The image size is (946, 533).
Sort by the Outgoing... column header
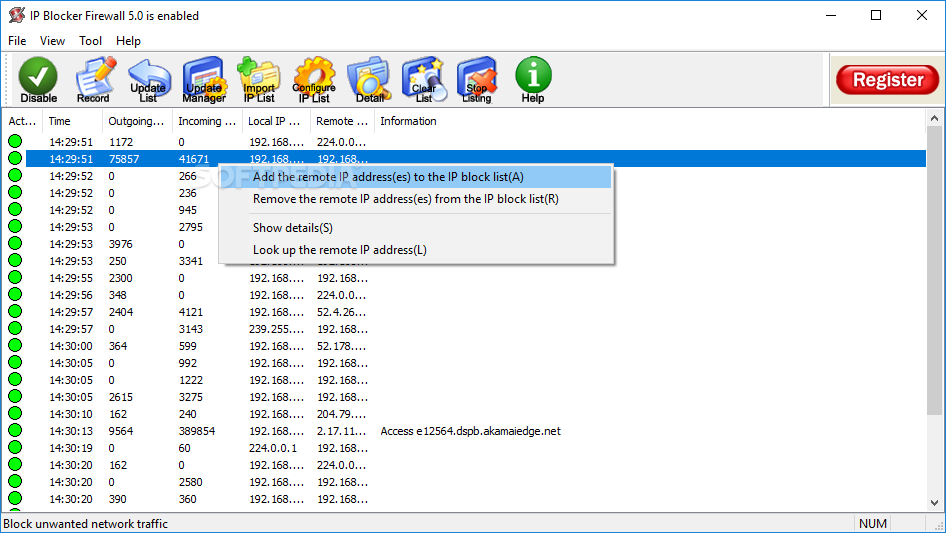coord(138,121)
